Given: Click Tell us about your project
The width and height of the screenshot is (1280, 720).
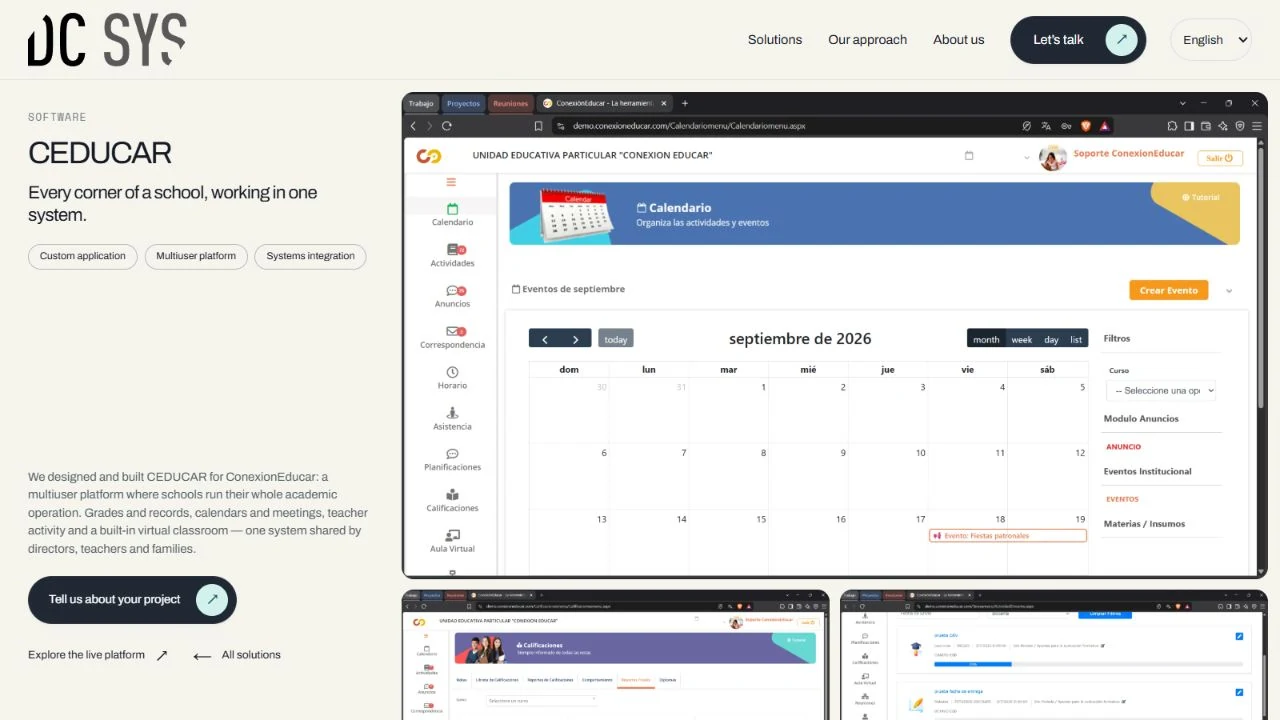Looking at the screenshot, I should point(132,600).
